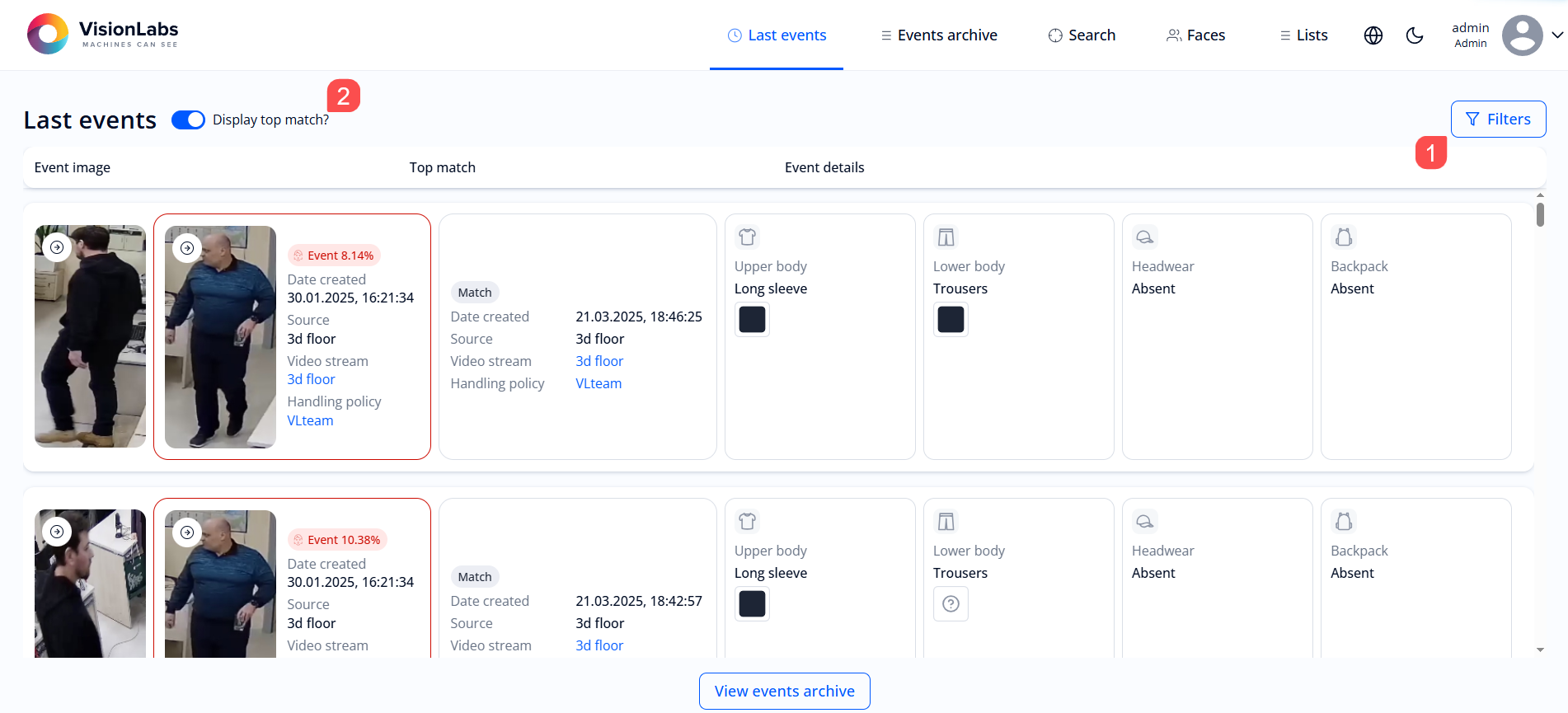Open 3d floor video stream link in Event 8.14% card

(x=311, y=379)
